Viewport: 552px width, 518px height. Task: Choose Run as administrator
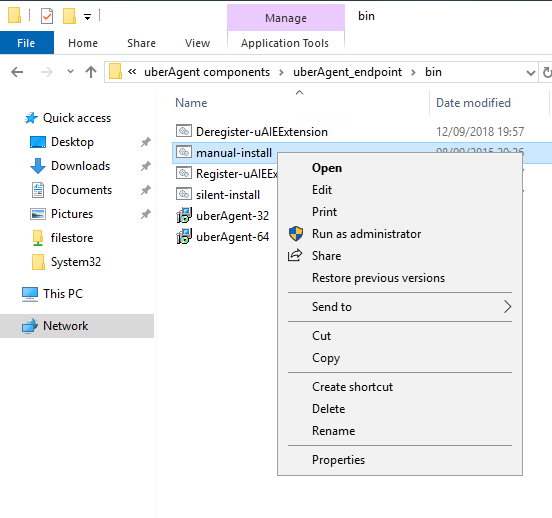400,234
